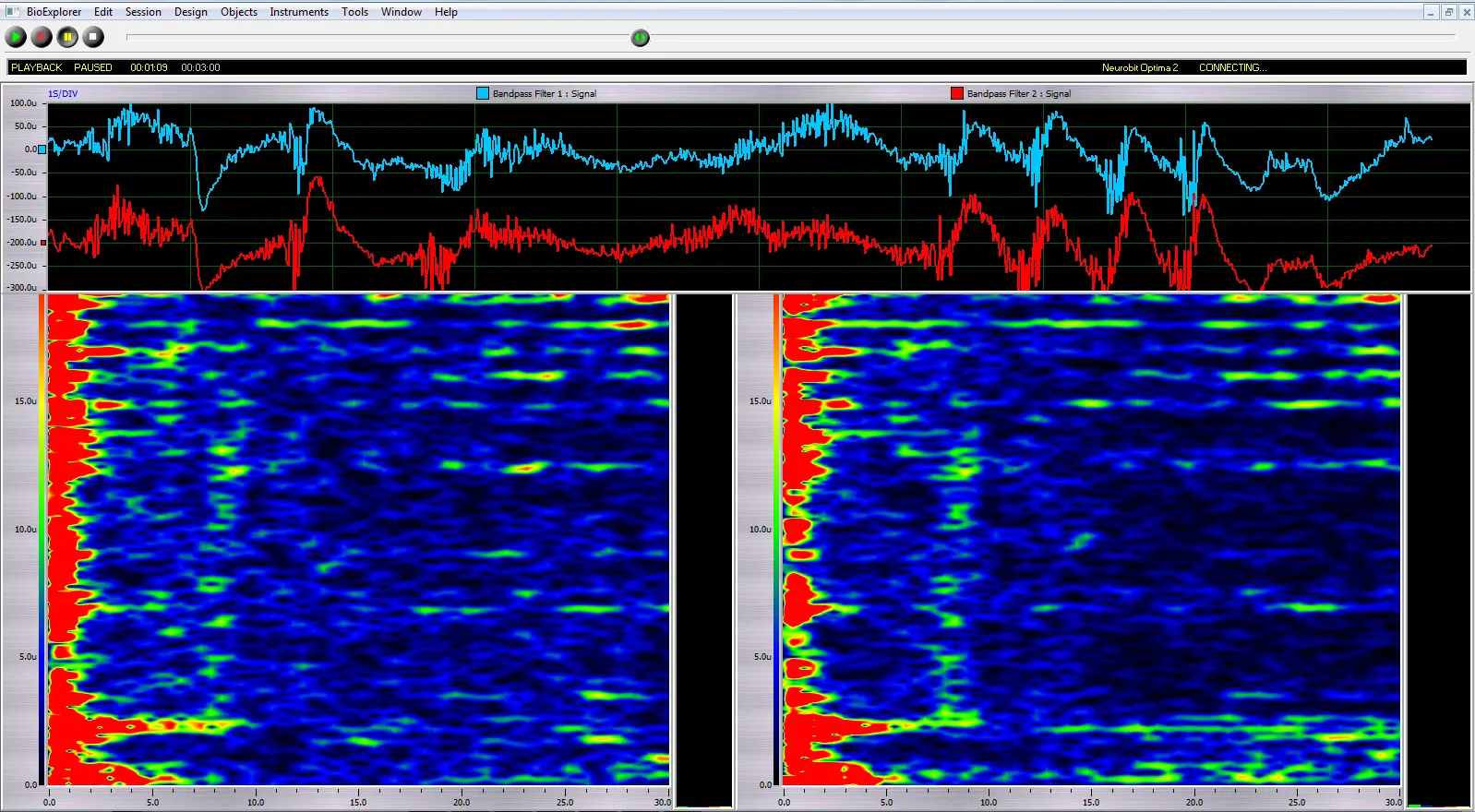The height and width of the screenshot is (812, 1475).
Task: Open the Objects menu
Action: point(239,12)
